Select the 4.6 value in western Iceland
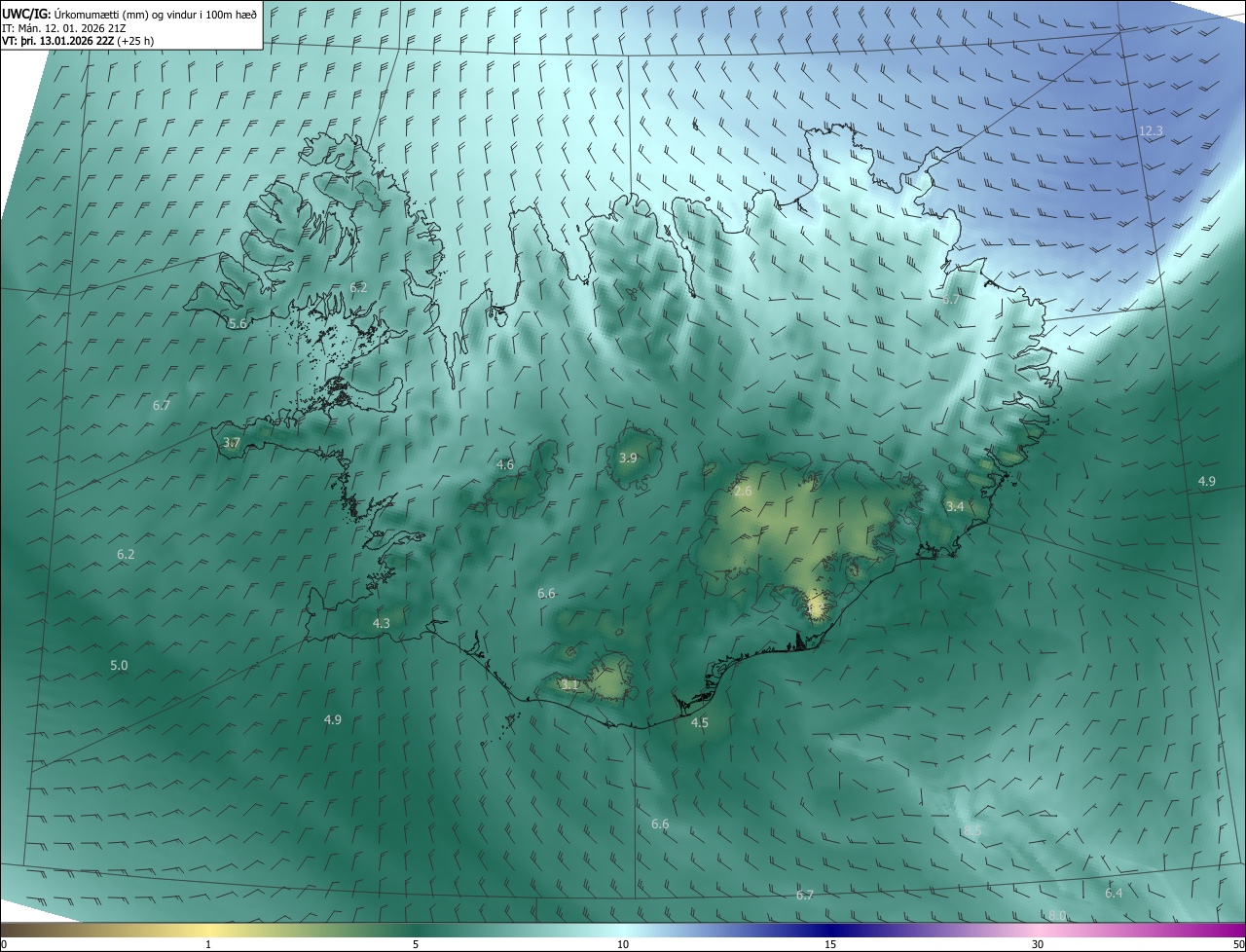Image resolution: width=1246 pixels, height=952 pixels. click(504, 465)
